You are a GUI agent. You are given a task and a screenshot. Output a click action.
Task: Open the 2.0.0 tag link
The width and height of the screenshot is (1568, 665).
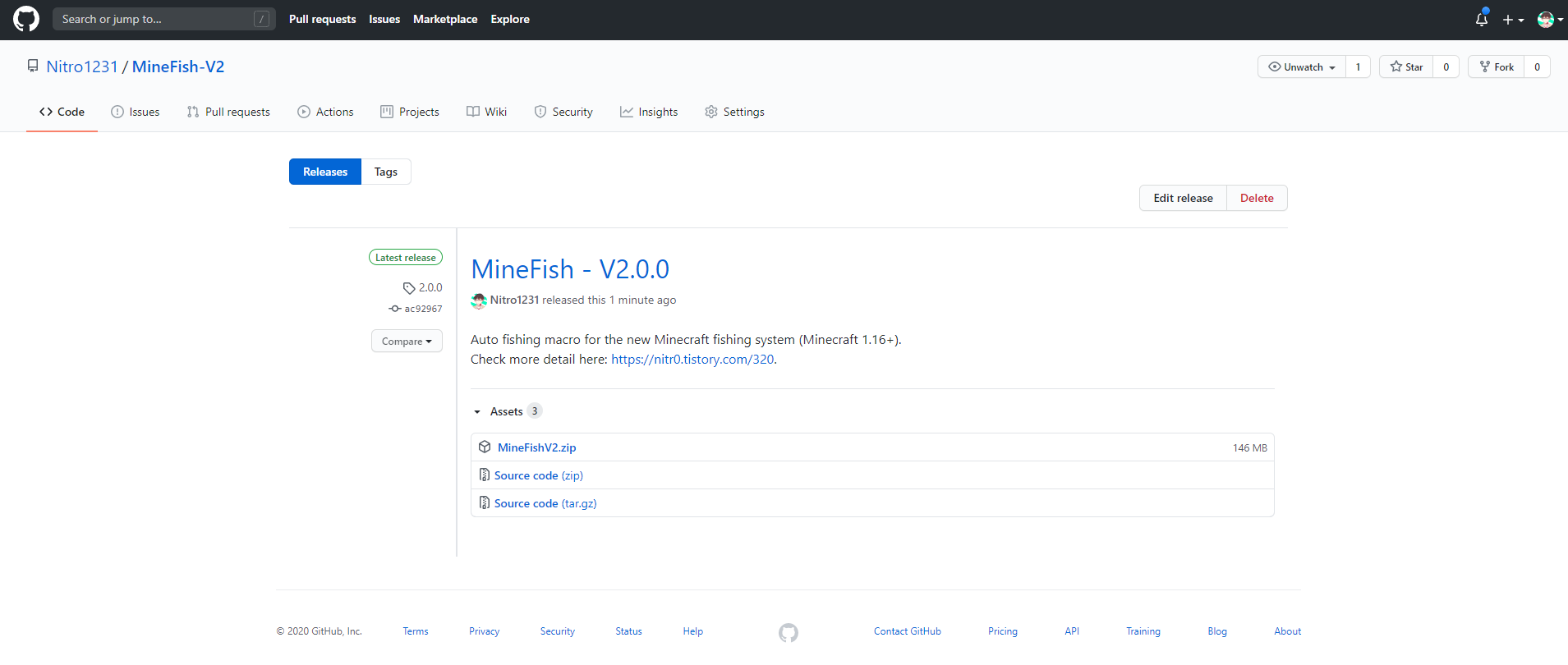[x=423, y=287]
